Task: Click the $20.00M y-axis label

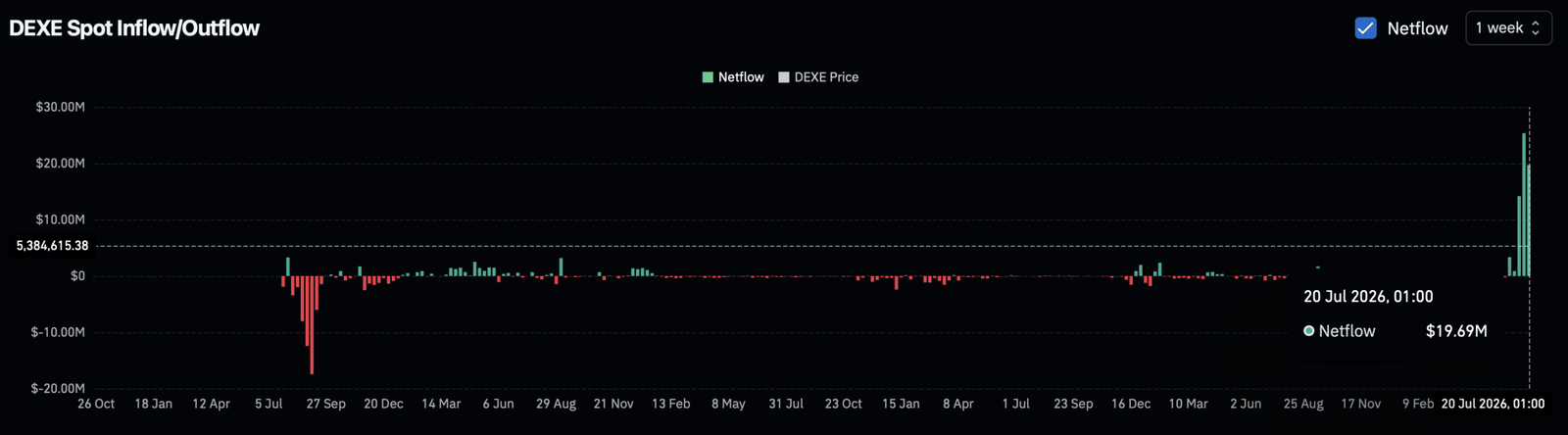Action: pos(60,163)
